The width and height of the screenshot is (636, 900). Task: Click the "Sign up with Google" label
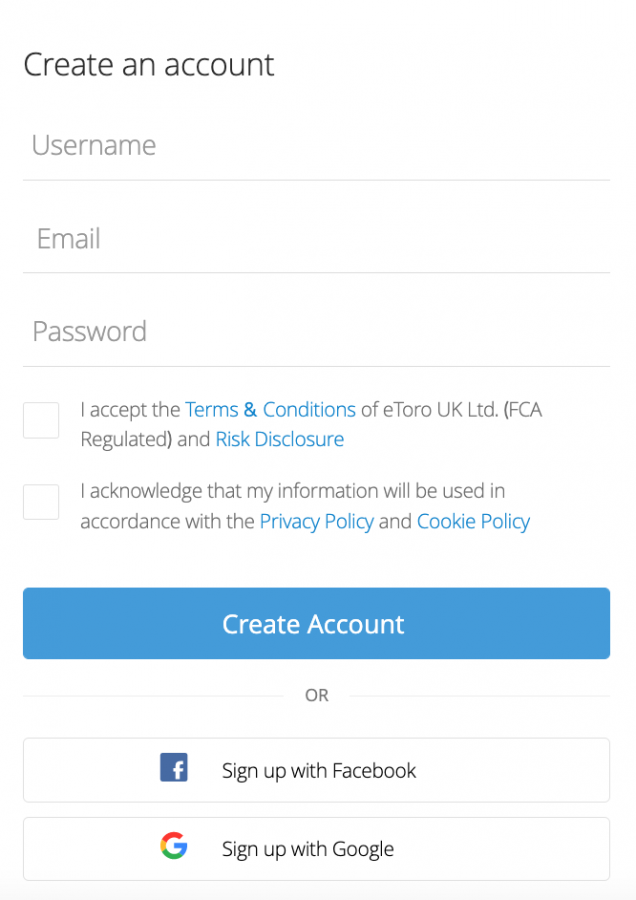(x=308, y=849)
